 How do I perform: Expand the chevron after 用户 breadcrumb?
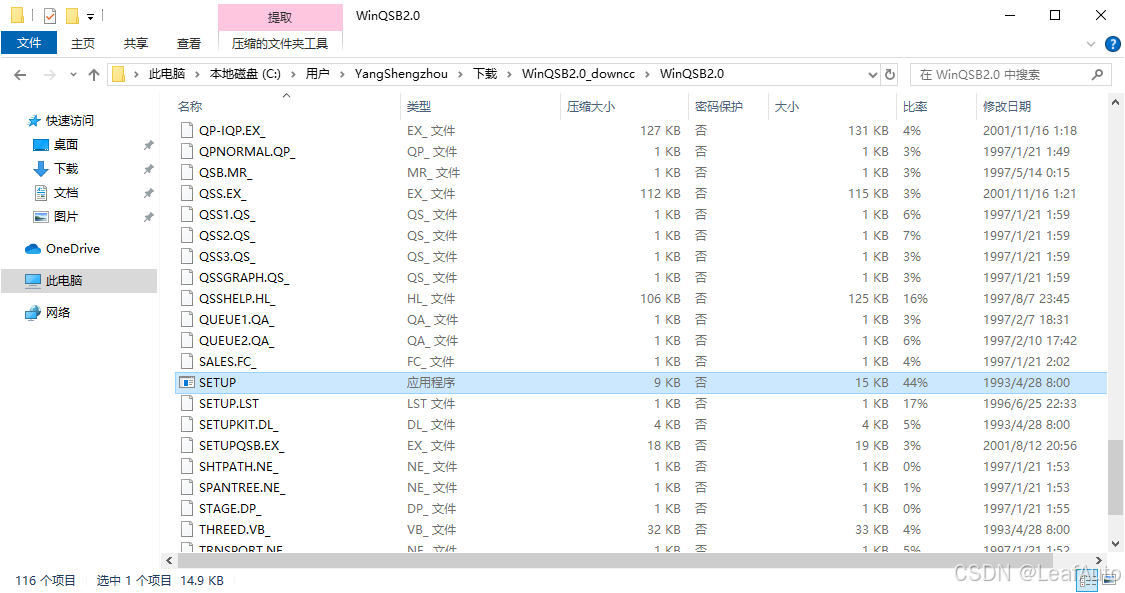342,74
